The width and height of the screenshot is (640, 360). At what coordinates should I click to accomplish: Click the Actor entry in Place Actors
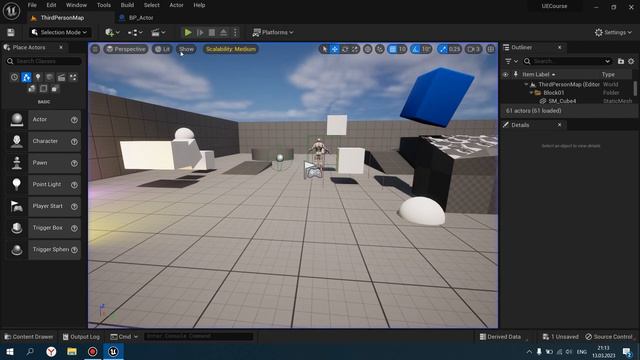pos(44,120)
